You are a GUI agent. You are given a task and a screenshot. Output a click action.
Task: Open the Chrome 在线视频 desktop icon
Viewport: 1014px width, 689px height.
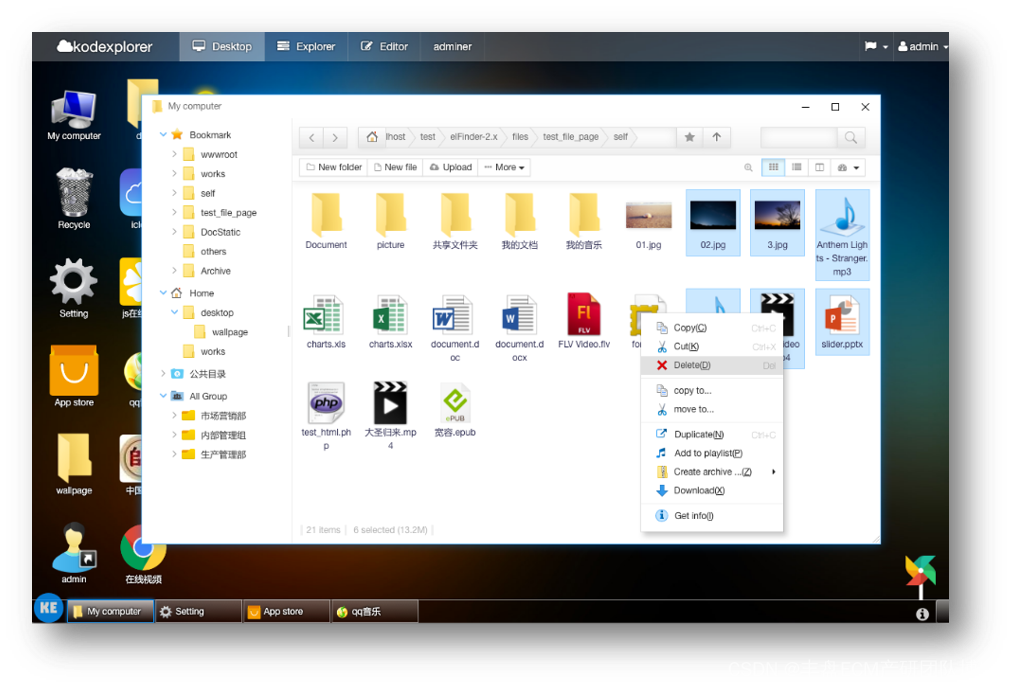click(143, 554)
